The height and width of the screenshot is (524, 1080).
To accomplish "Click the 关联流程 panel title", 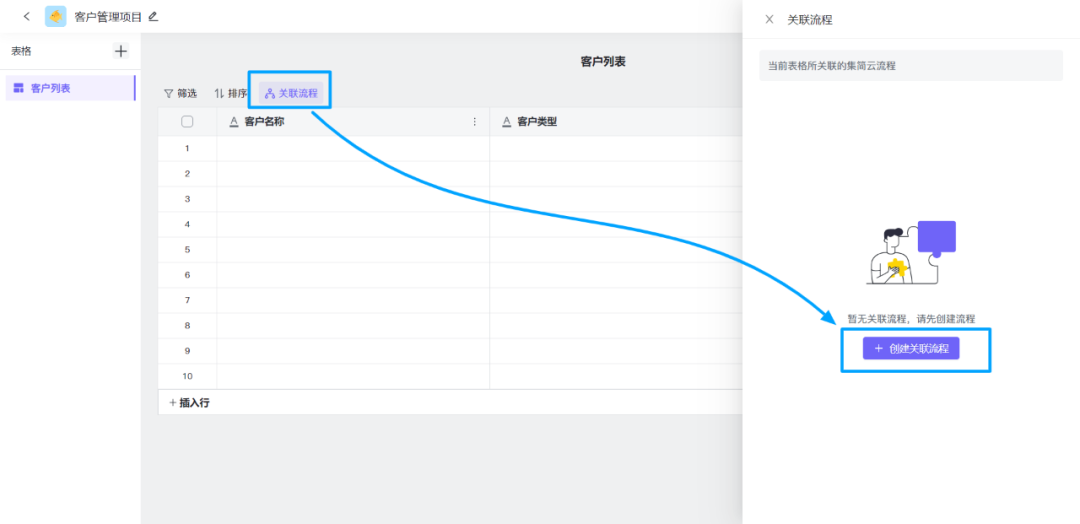I will [x=810, y=20].
